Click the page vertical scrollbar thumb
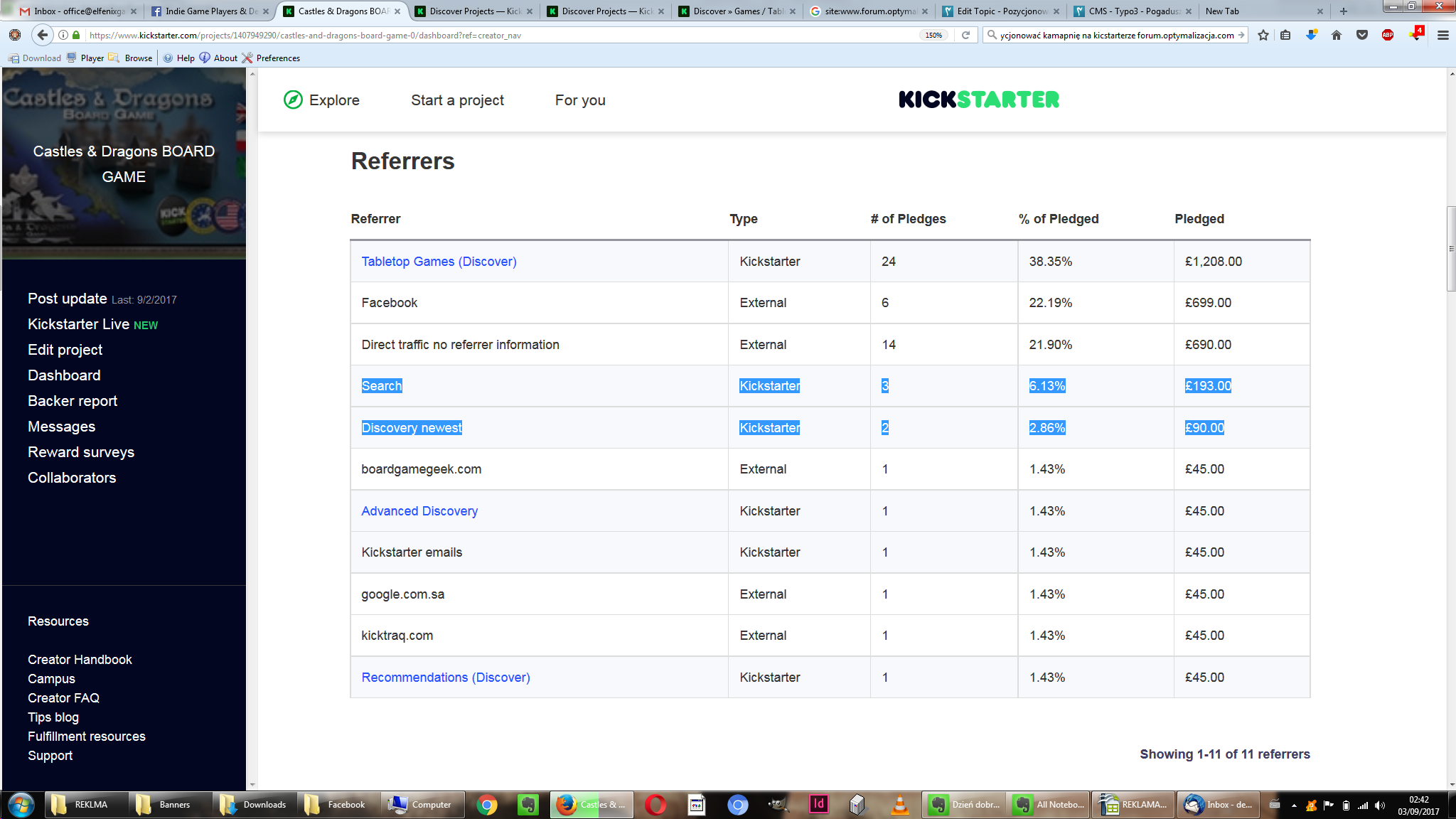This screenshot has height=819, width=1456. point(1451,249)
